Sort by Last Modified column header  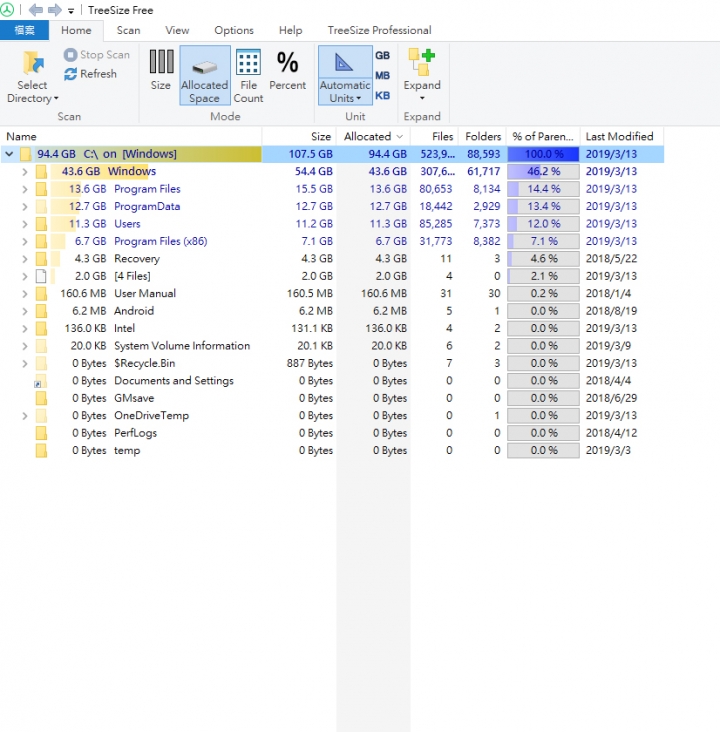(x=621, y=136)
